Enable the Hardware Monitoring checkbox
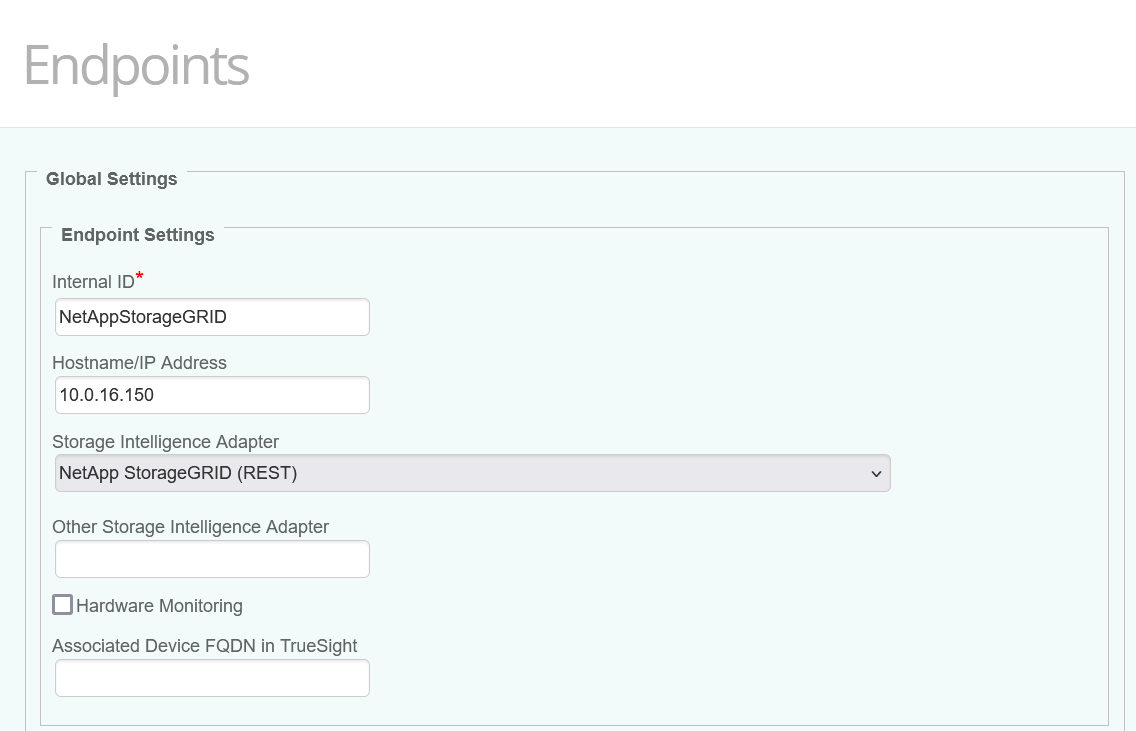The width and height of the screenshot is (1136, 731). 62,604
